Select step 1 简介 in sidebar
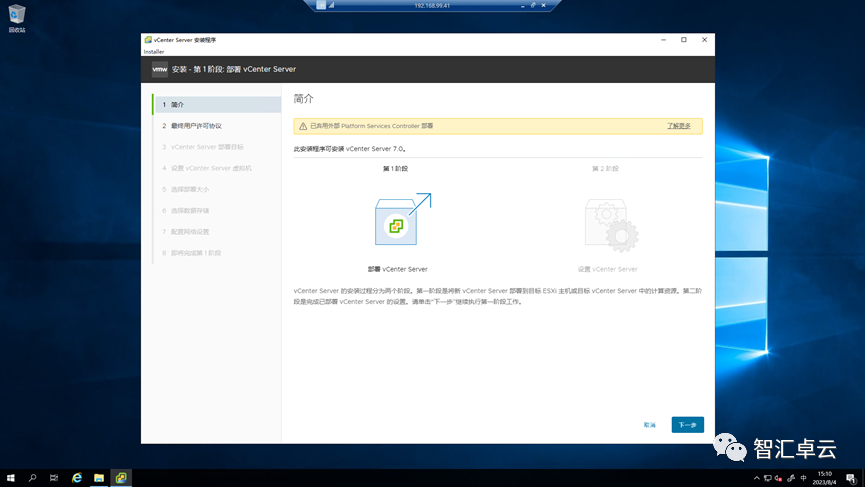The image size is (865, 487). click(217, 105)
